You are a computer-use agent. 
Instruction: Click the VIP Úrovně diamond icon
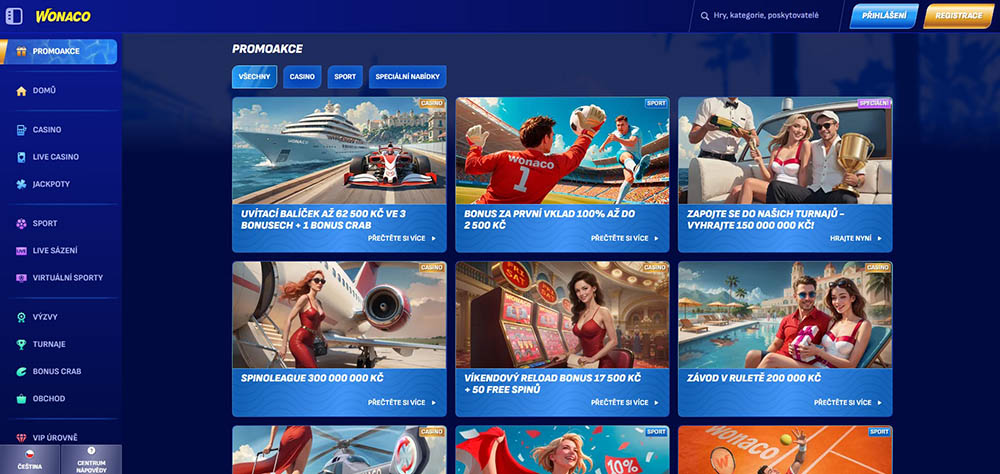click(x=22, y=438)
